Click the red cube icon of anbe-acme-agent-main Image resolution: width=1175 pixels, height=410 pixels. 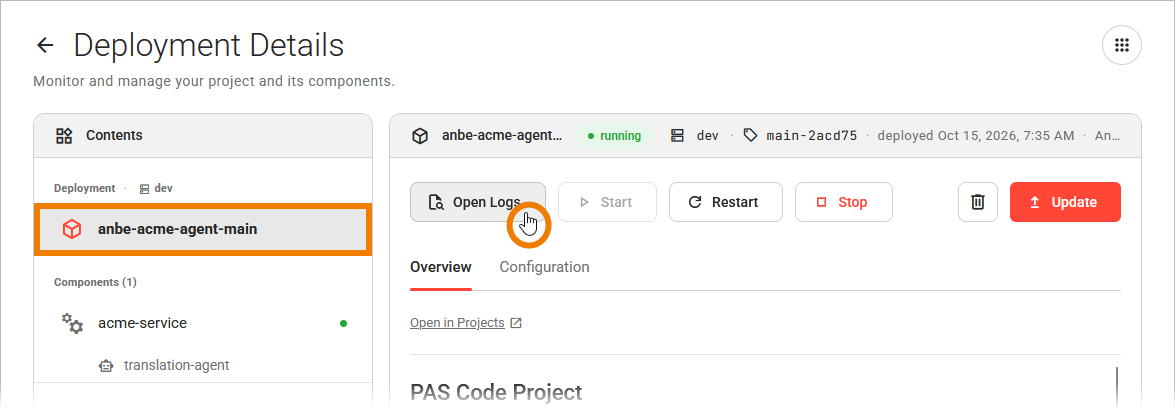[72, 229]
